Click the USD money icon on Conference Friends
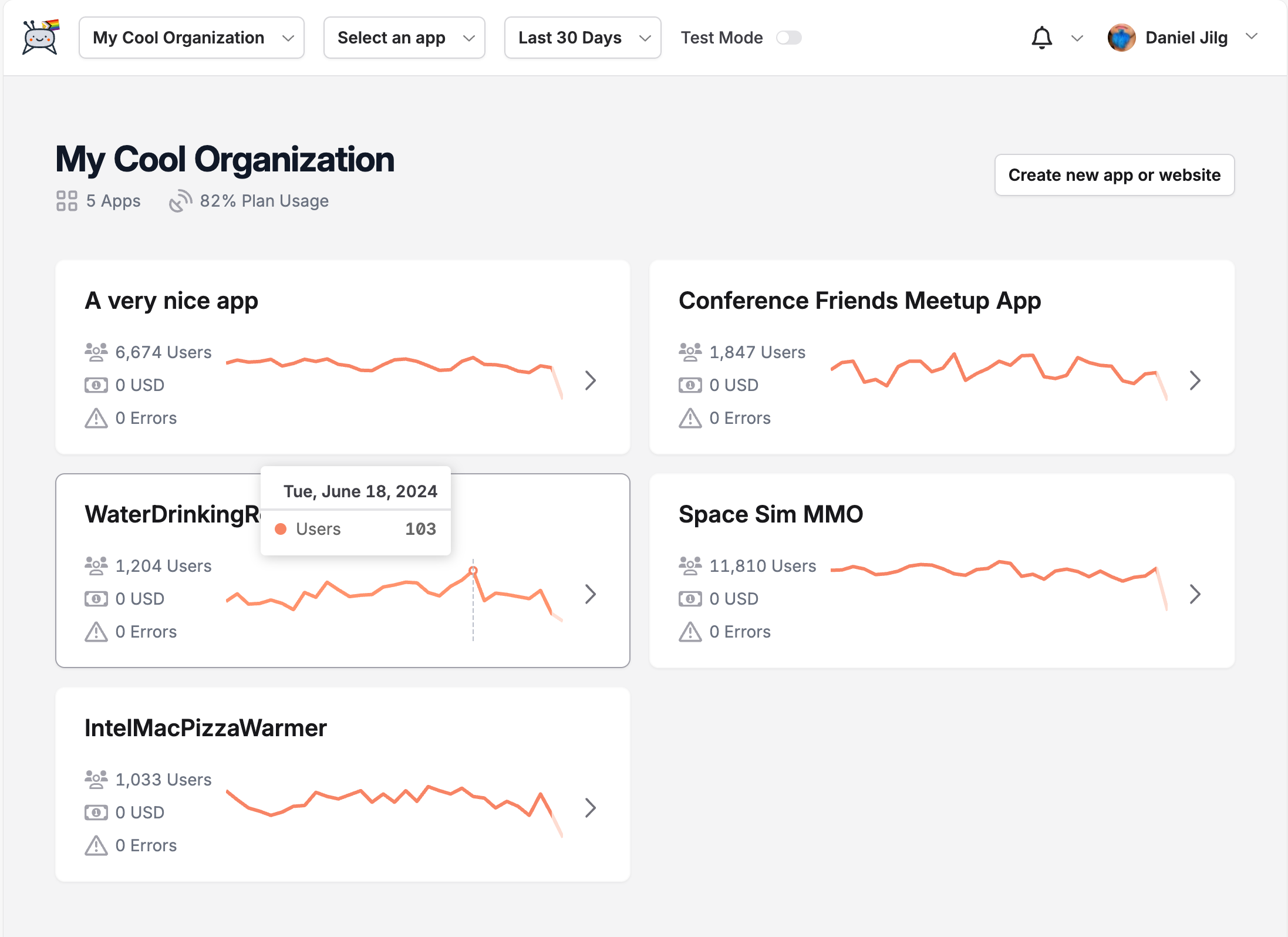 click(690, 385)
